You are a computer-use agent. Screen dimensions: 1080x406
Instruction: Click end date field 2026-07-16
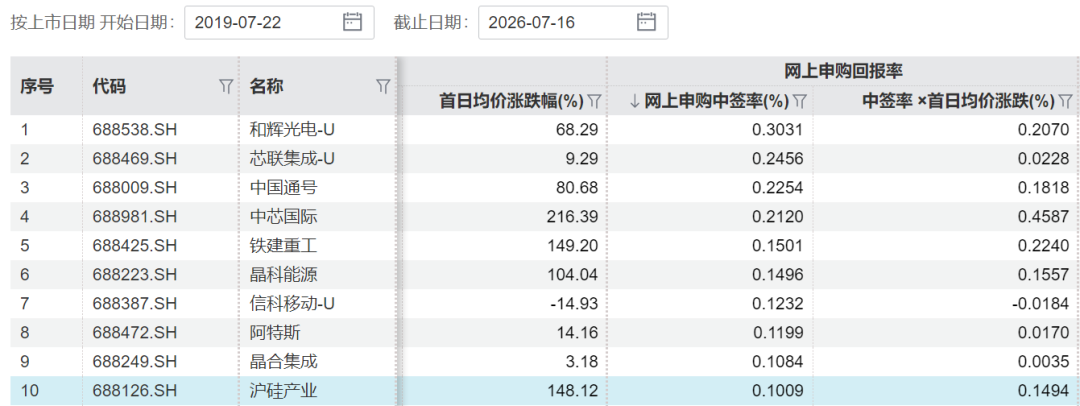click(573, 23)
